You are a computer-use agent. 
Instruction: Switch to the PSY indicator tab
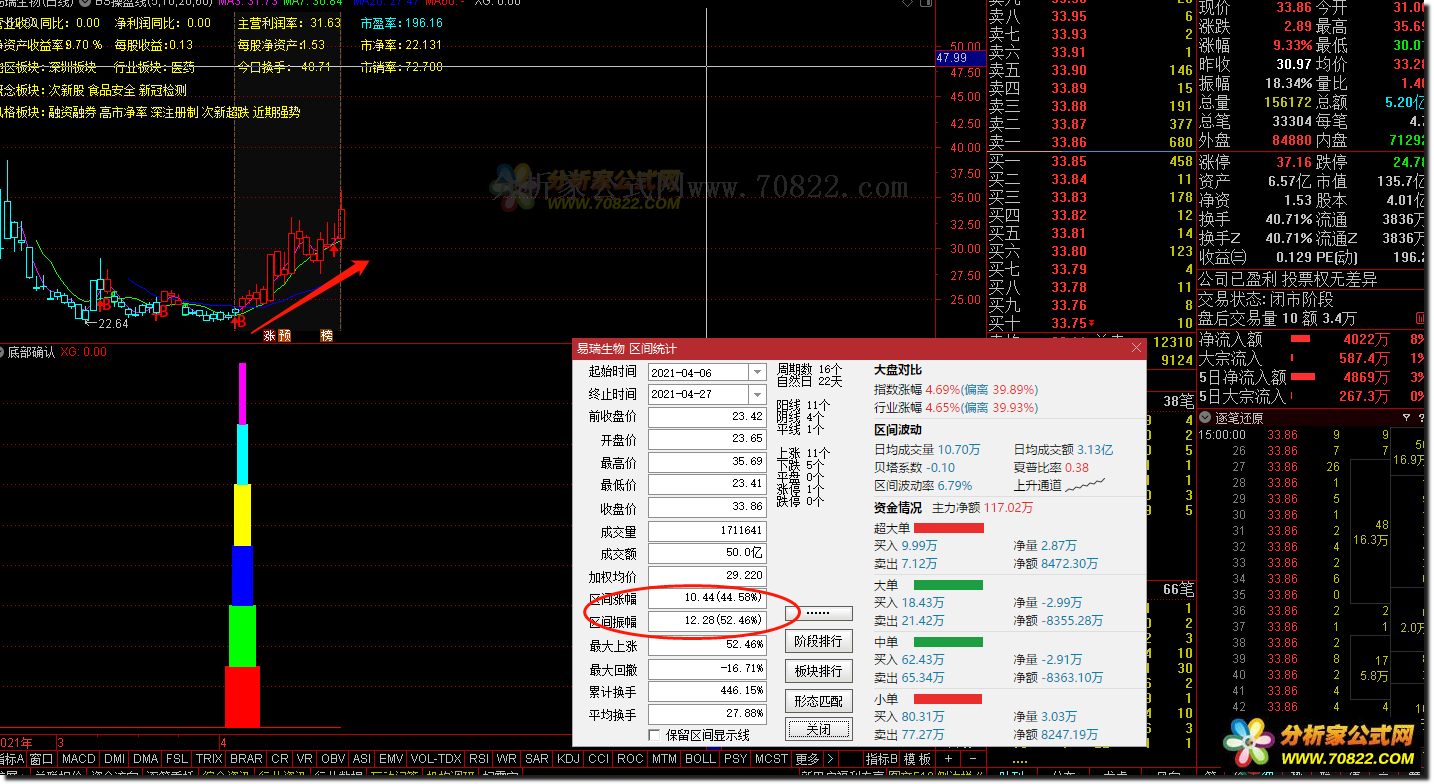(735, 759)
